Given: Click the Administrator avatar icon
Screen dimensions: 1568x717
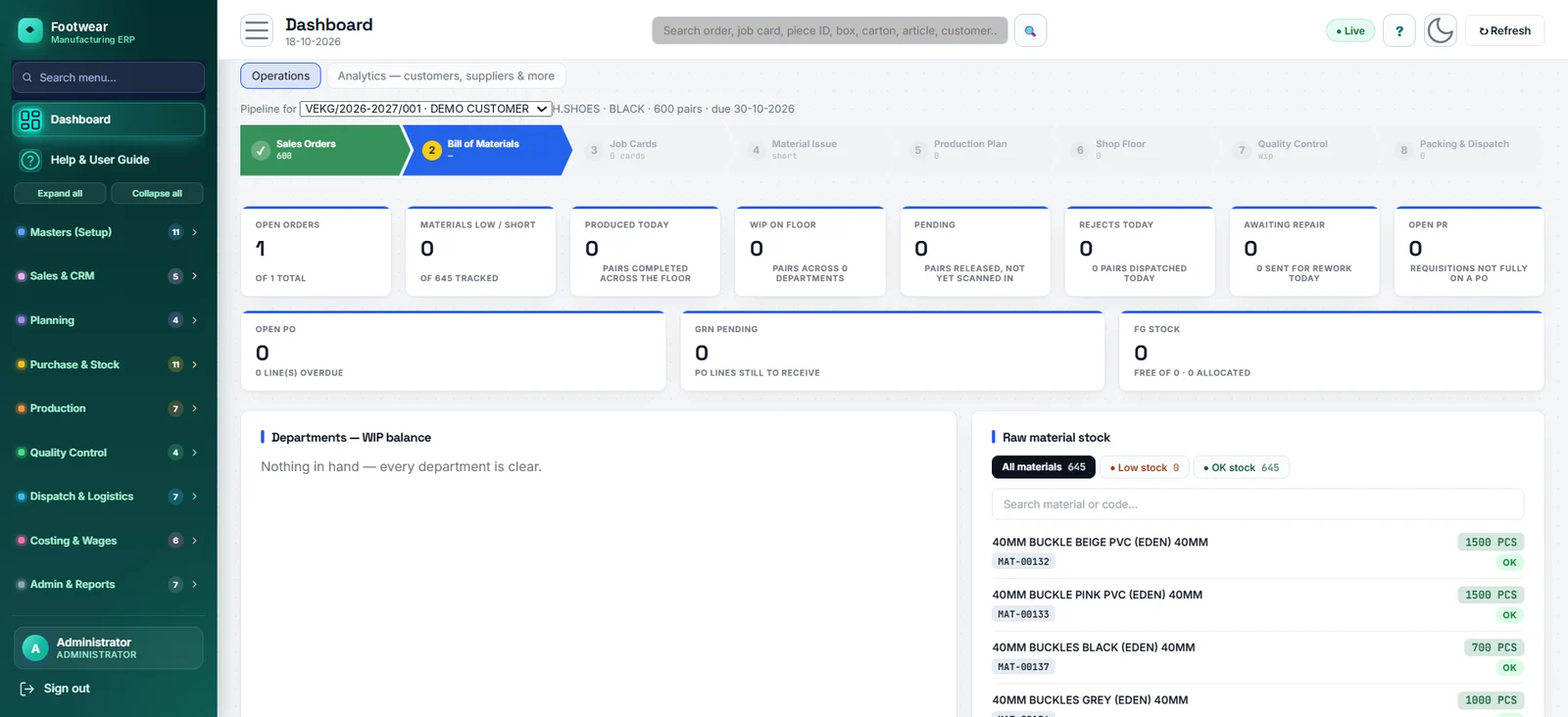Looking at the screenshot, I should (35, 647).
